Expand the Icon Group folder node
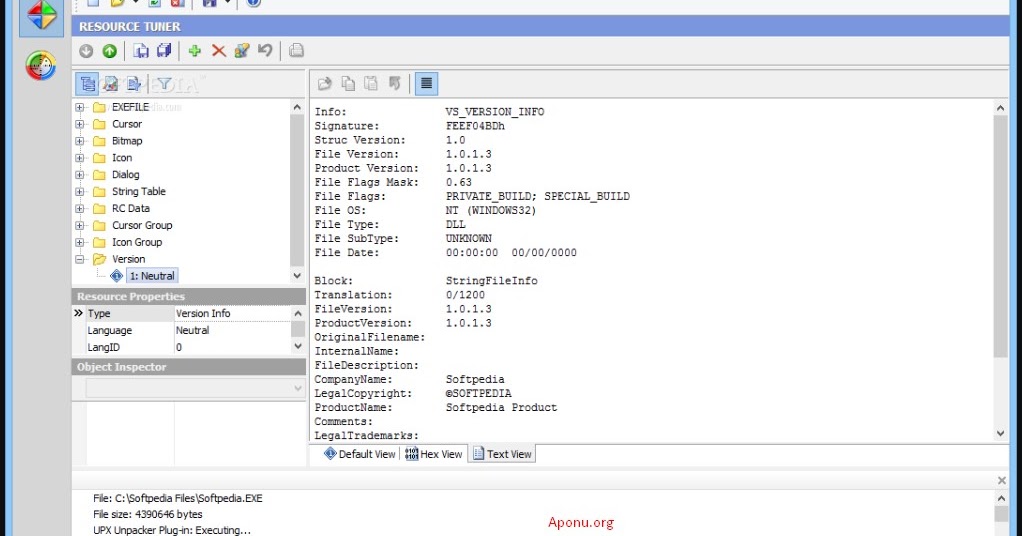 click(x=80, y=243)
